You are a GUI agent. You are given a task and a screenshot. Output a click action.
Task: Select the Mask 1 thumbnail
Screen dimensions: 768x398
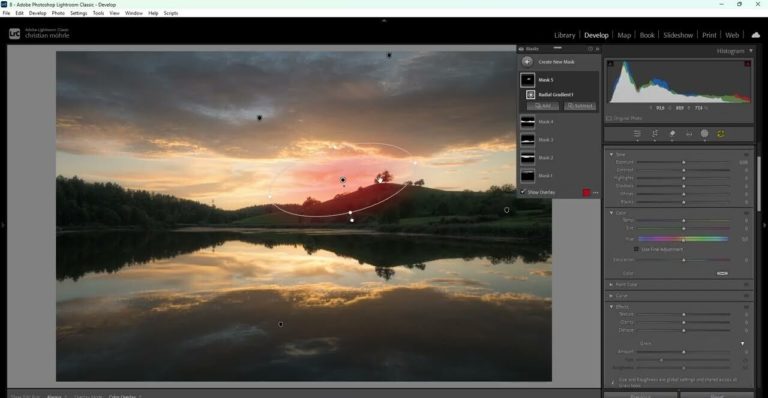click(528, 175)
